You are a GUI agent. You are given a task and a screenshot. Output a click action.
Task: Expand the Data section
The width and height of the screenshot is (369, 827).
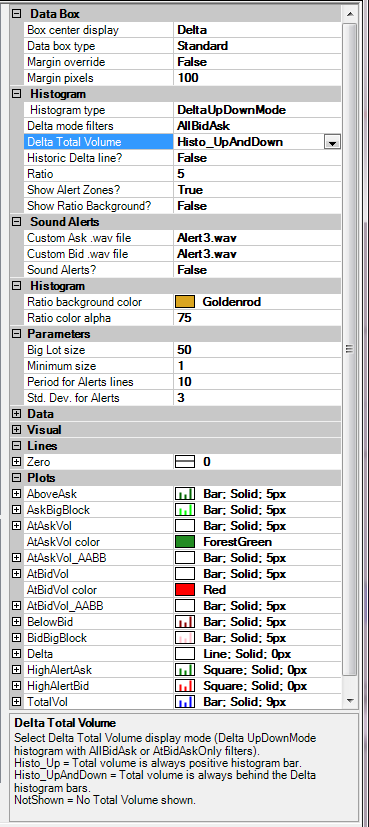click(16, 414)
